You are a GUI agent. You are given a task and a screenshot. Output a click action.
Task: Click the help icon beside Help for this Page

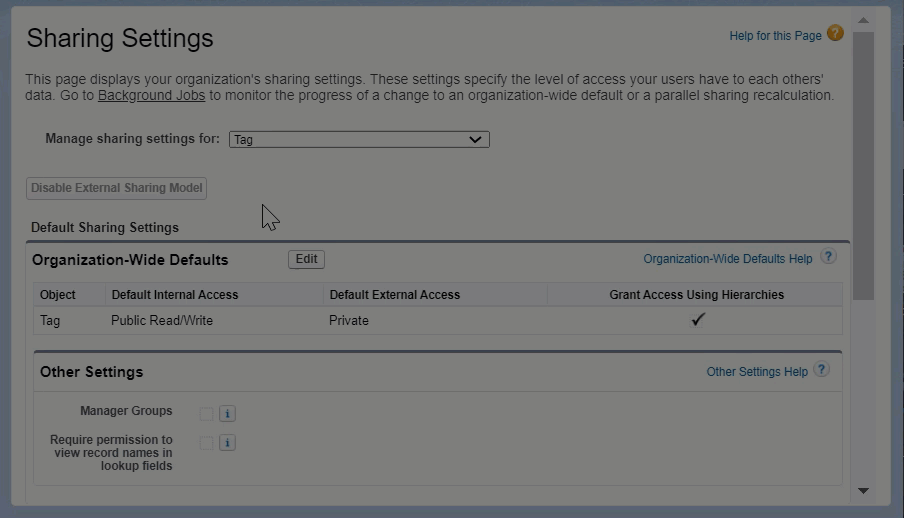(835, 34)
